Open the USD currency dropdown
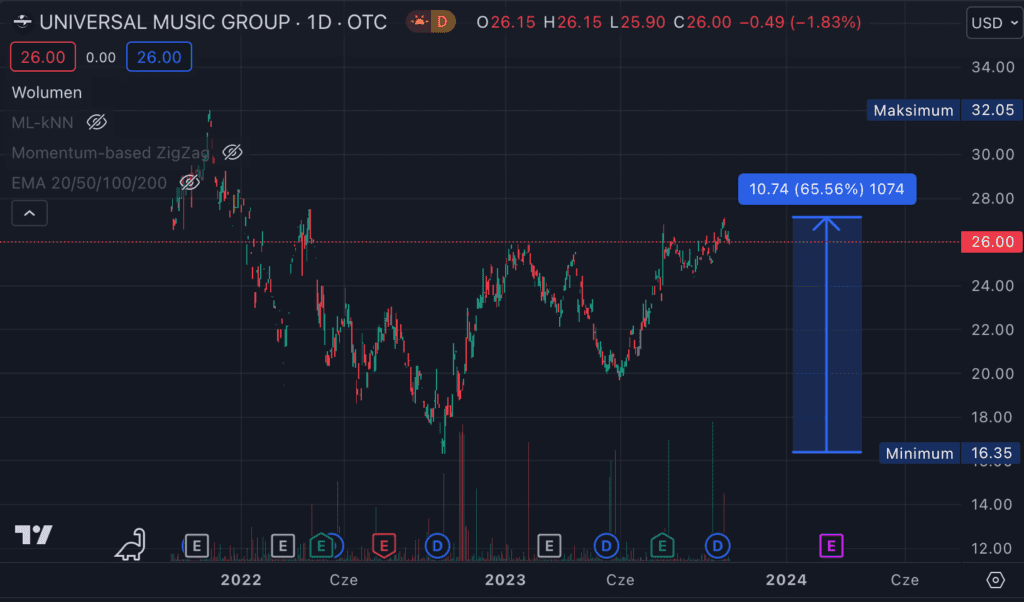 (x=994, y=22)
